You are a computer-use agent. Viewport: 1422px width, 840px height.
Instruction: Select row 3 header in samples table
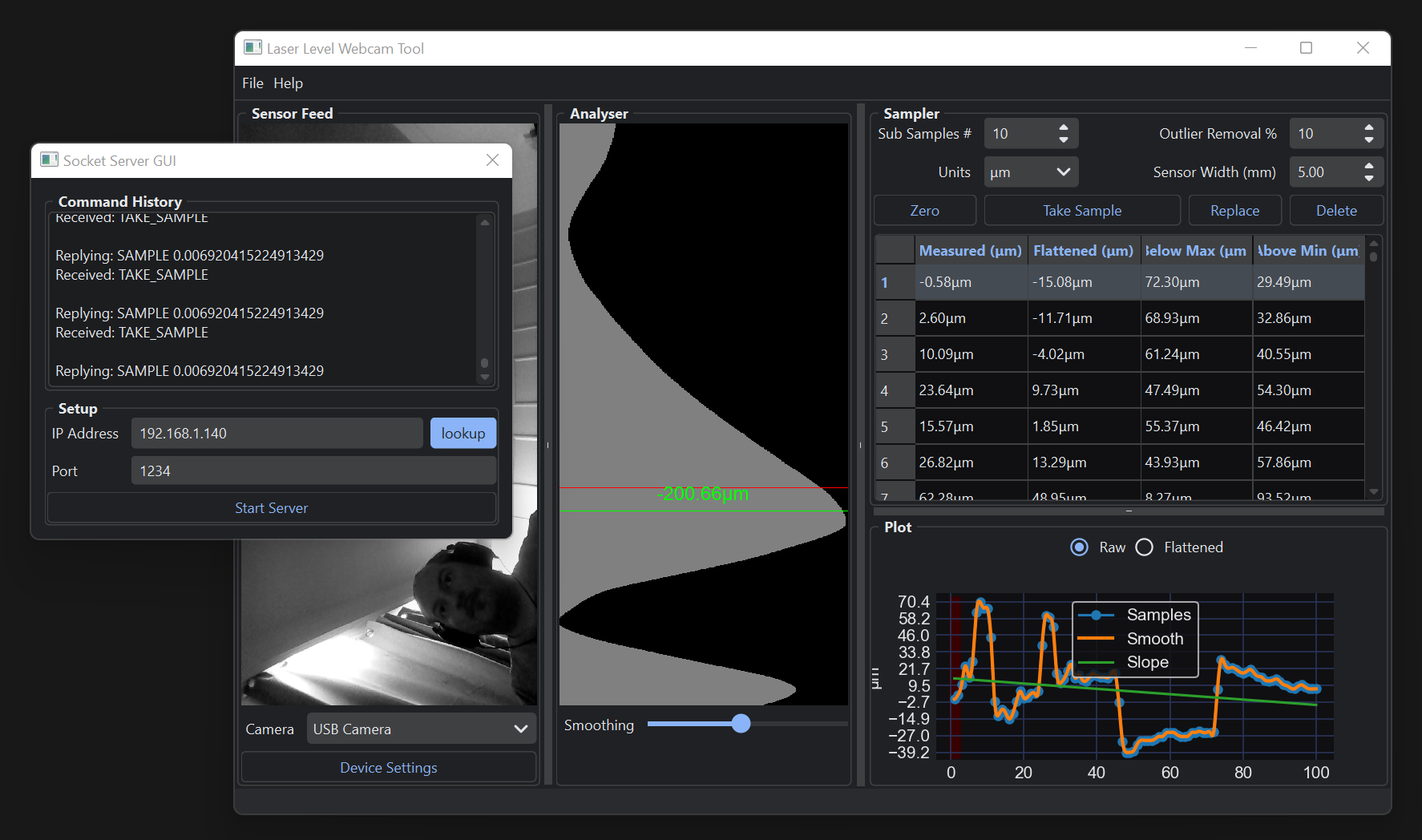(x=895, y=354)
